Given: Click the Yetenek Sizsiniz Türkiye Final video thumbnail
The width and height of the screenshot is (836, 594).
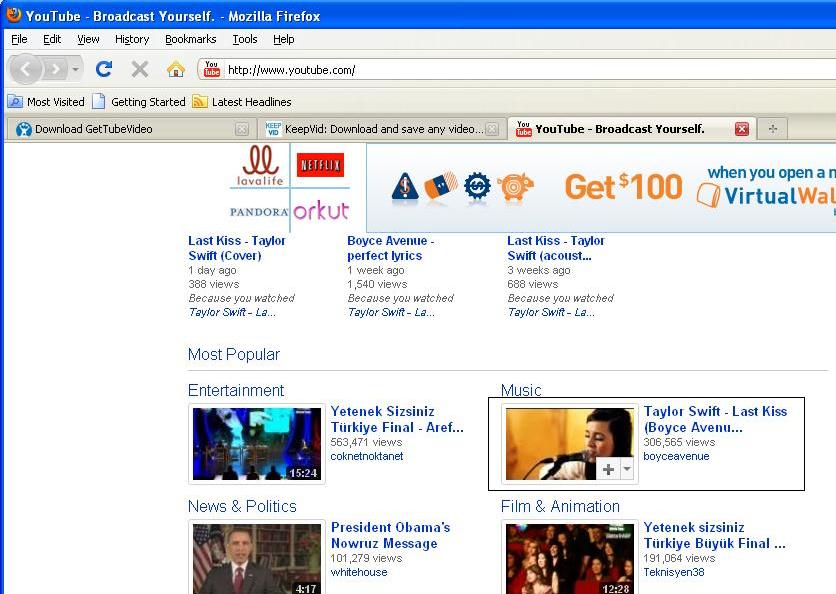Looking at the screenshot, I should pyautogui.click(x=257, y=444).
